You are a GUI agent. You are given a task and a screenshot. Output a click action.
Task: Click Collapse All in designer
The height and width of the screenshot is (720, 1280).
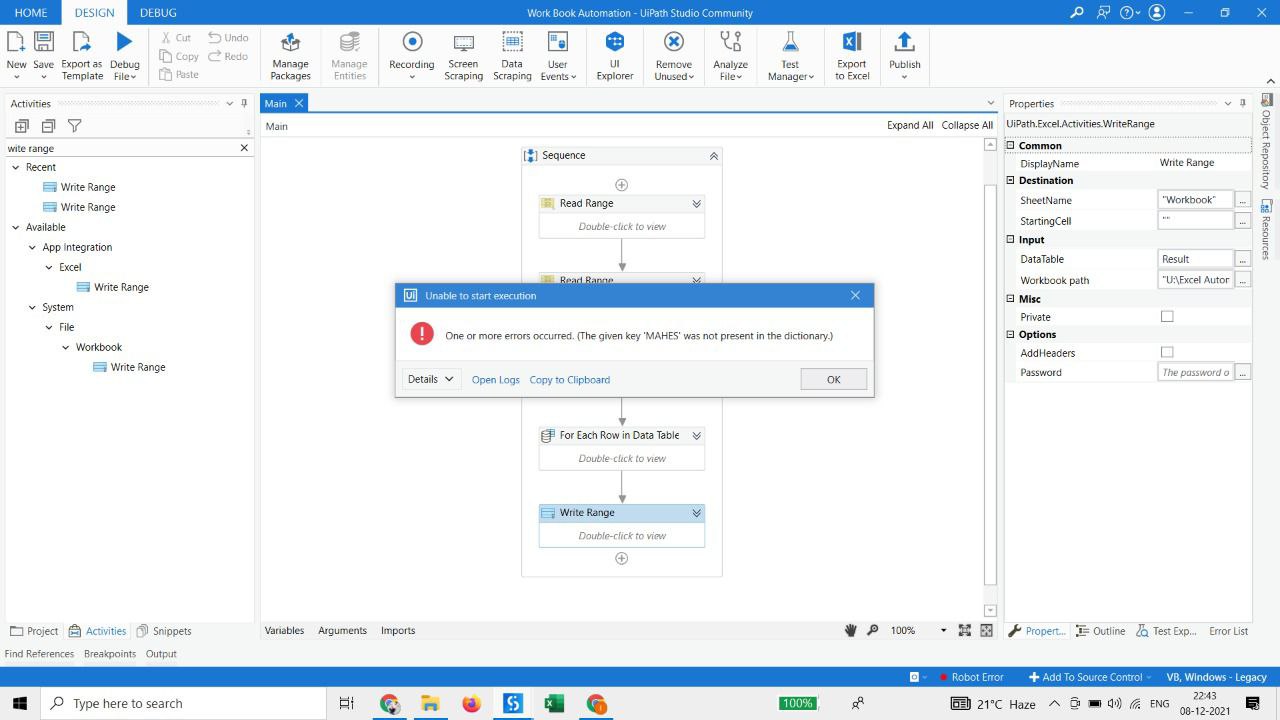click(x=967, y=126)
